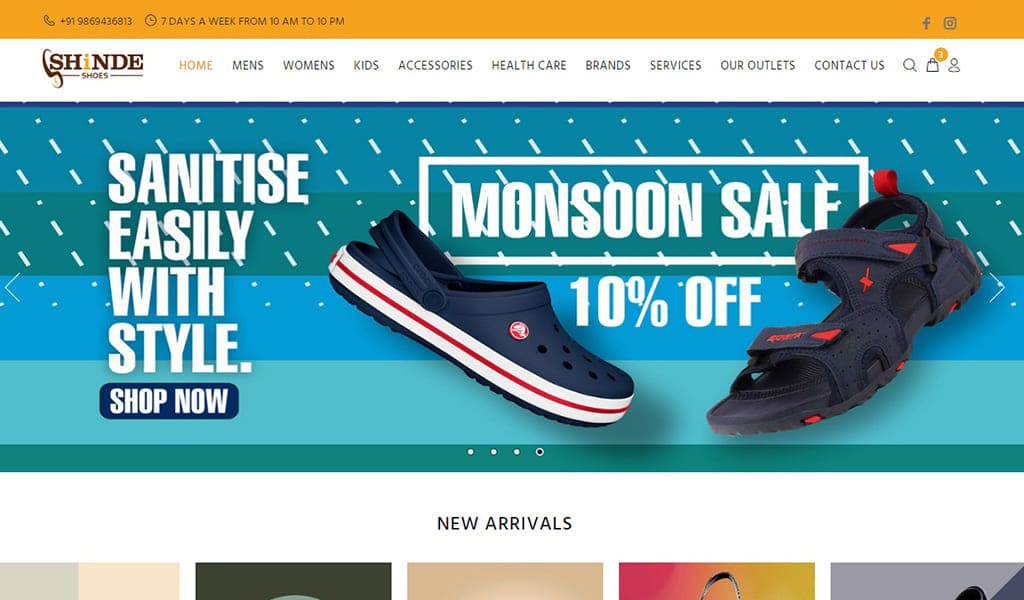1024x600 pixels.
Task: Open the Contact Us link
Action: point(849,65)
